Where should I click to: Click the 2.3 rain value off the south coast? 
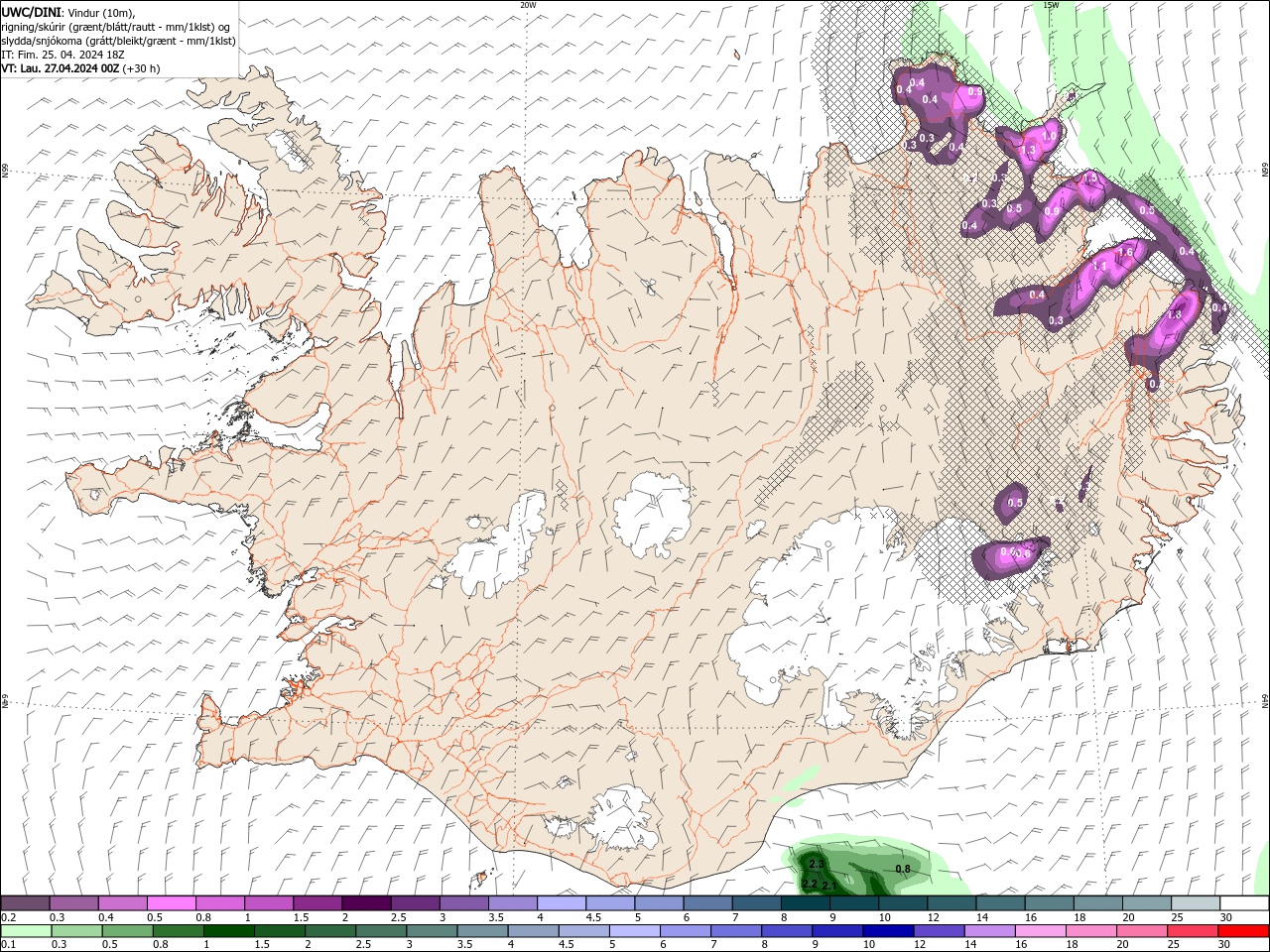pyautogui.click(x=819, y=865)
